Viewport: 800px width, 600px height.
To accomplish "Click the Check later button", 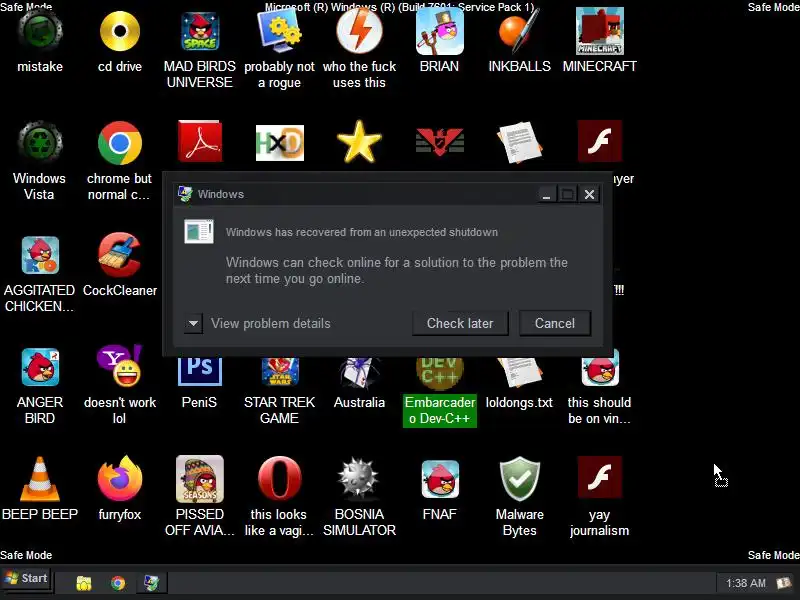I will 460,323.
